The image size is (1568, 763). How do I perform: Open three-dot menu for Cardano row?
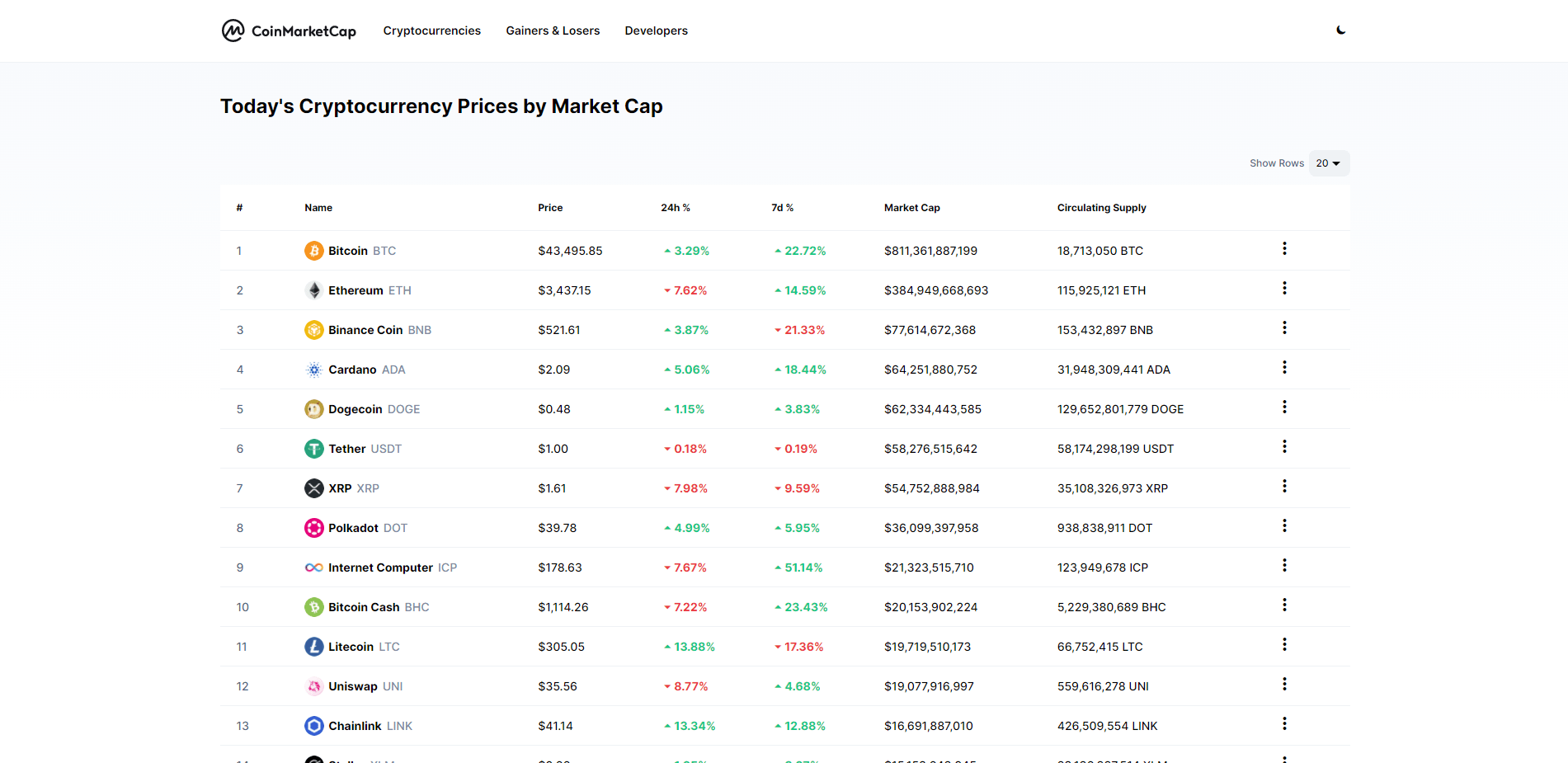[x=1284, y=367]
